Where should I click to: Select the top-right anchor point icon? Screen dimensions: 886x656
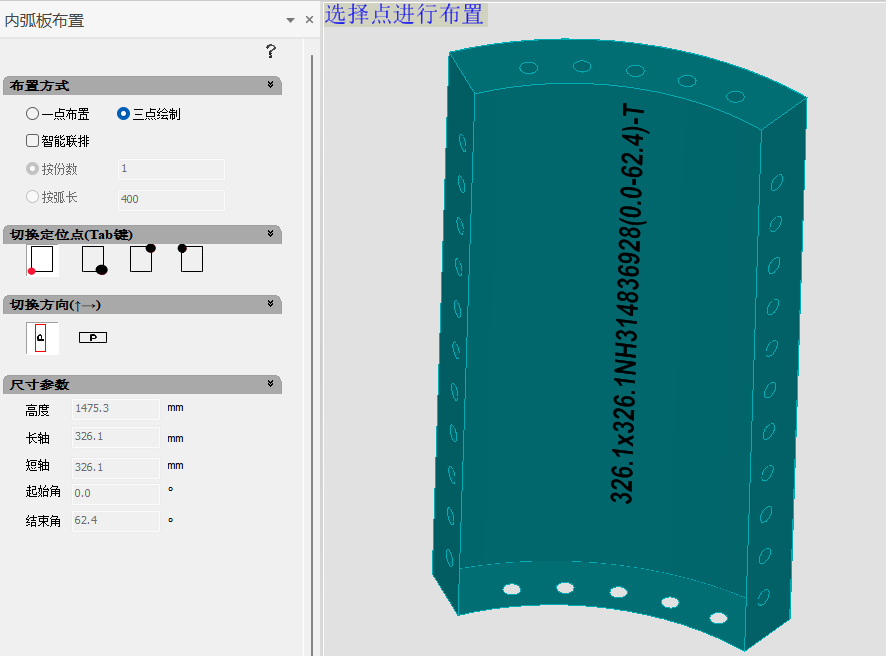(x=142, y=259)
